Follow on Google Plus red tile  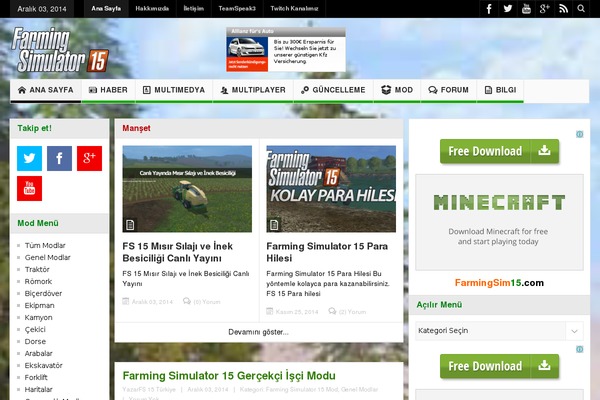point(89,158)
